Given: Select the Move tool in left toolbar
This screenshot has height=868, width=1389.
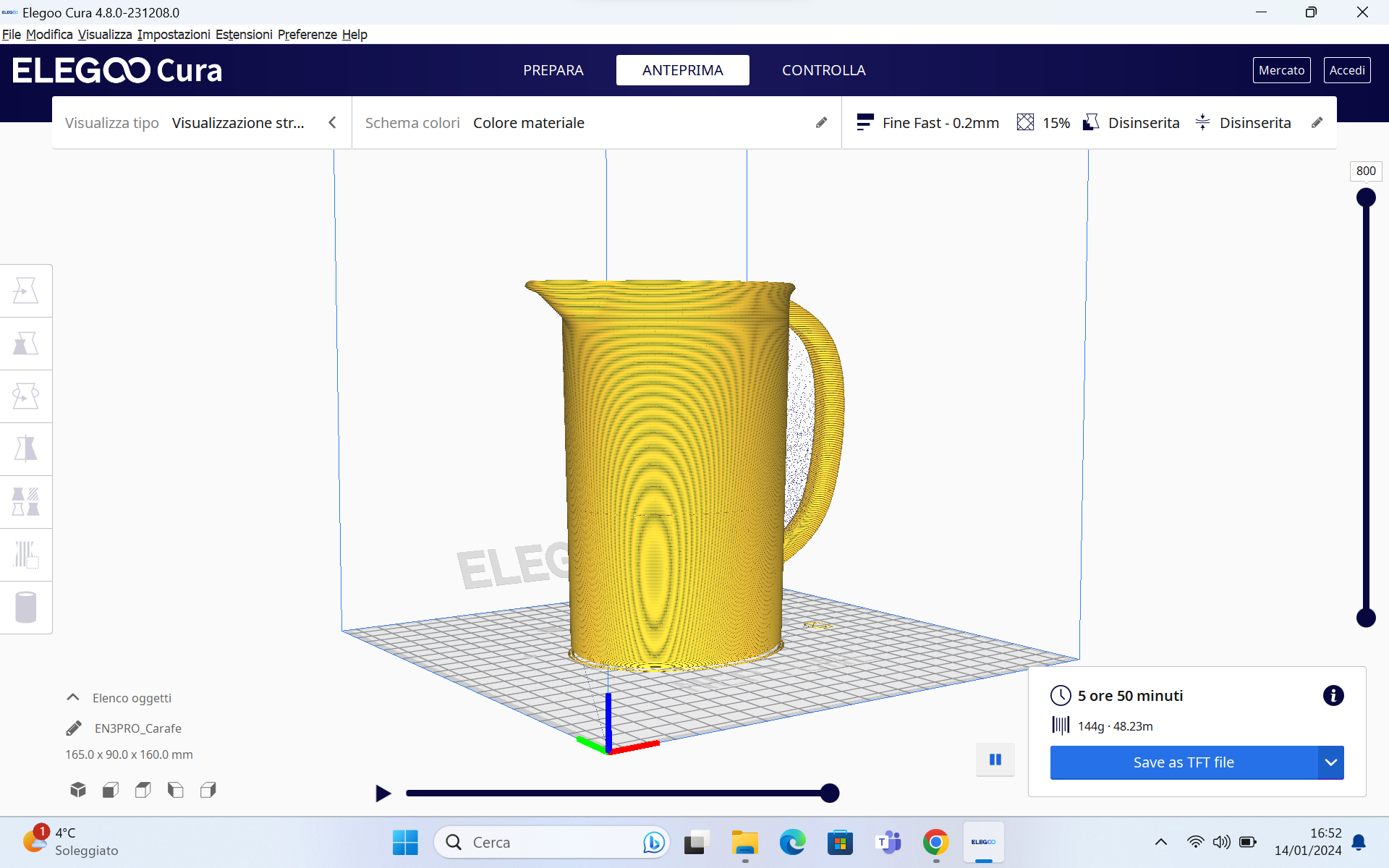Looking at the screenshot, I should tap(26, 291).
